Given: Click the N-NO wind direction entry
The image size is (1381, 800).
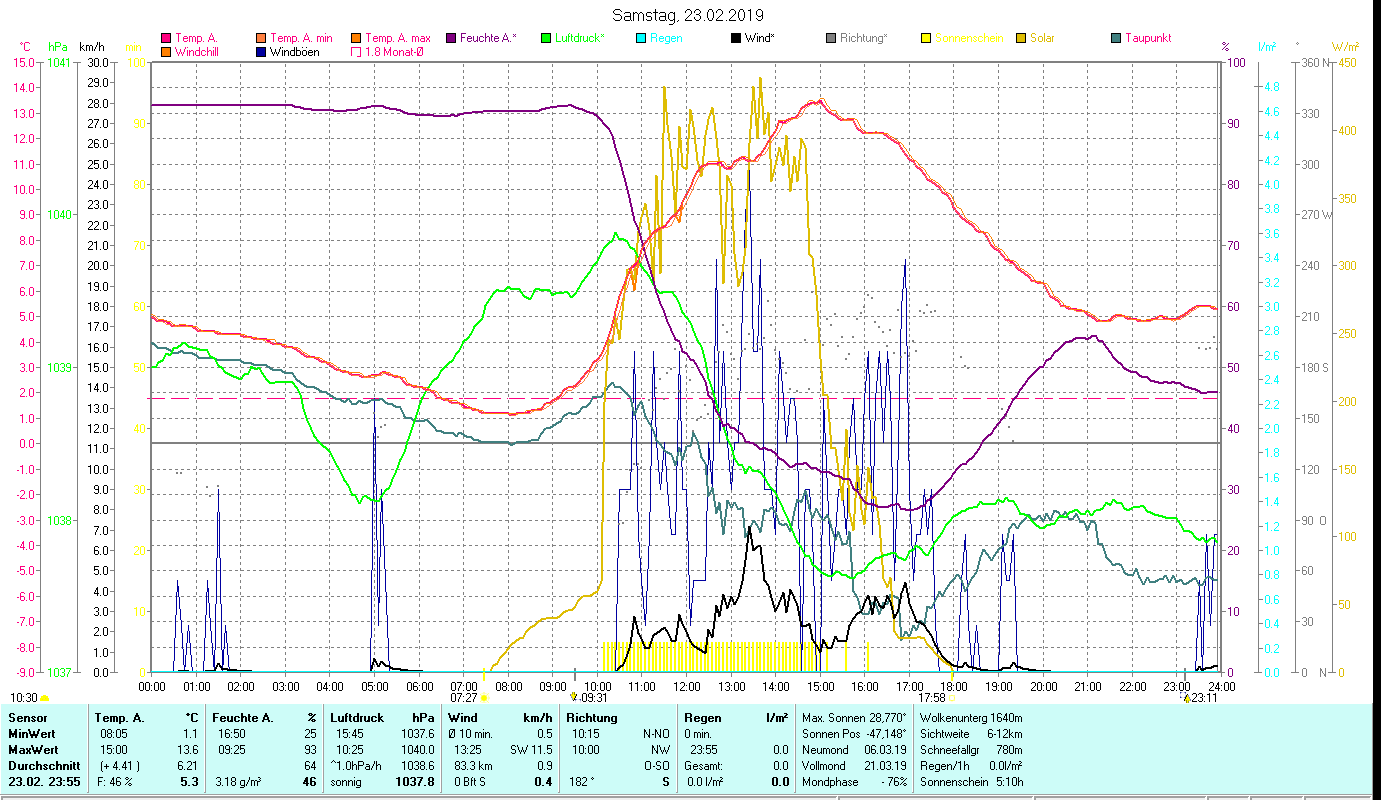Looking at the screenshot, I should click(656, 734).
